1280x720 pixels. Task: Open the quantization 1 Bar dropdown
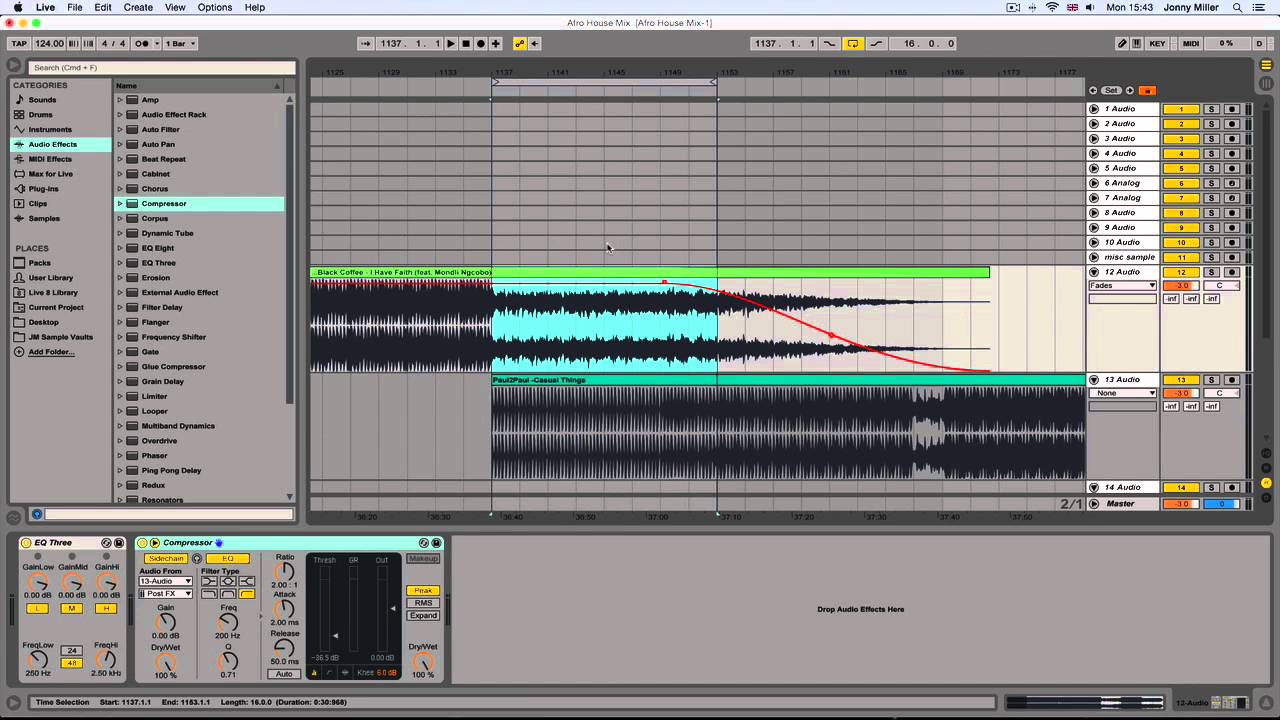click(x=180, y=43)
